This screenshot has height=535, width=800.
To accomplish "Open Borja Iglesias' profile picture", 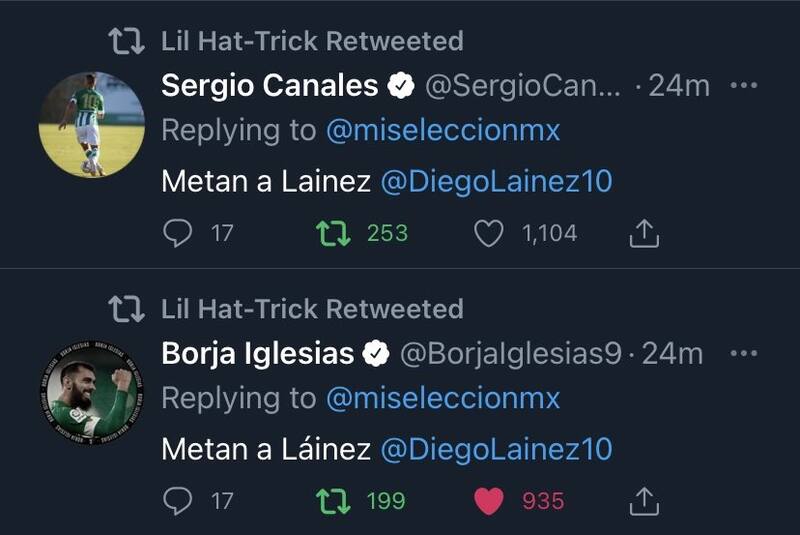I will point(91,392).
